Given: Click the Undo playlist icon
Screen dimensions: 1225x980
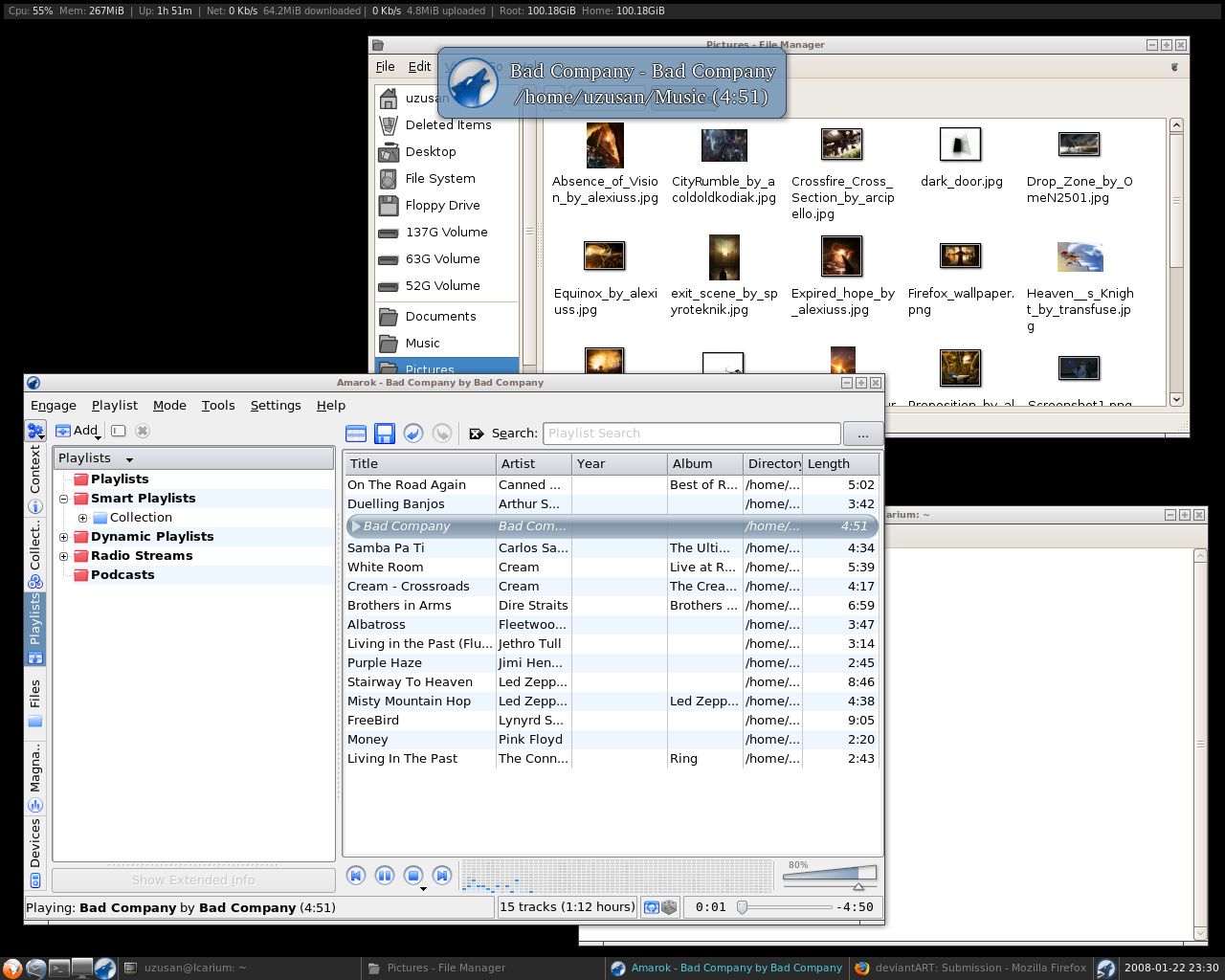Looking at the screenshot, I should tap(413, 434).
